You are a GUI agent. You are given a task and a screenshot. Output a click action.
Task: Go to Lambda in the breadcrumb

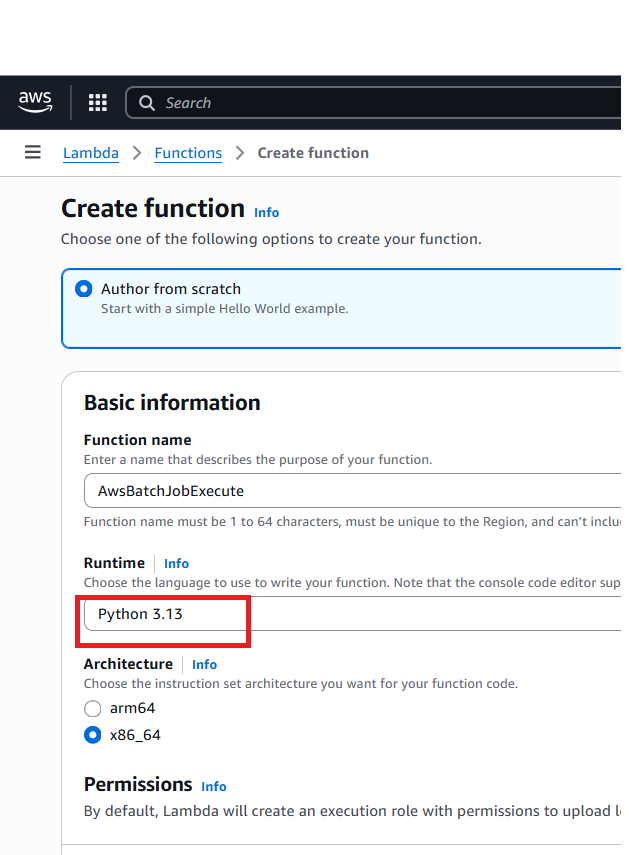tap(91, 153)
